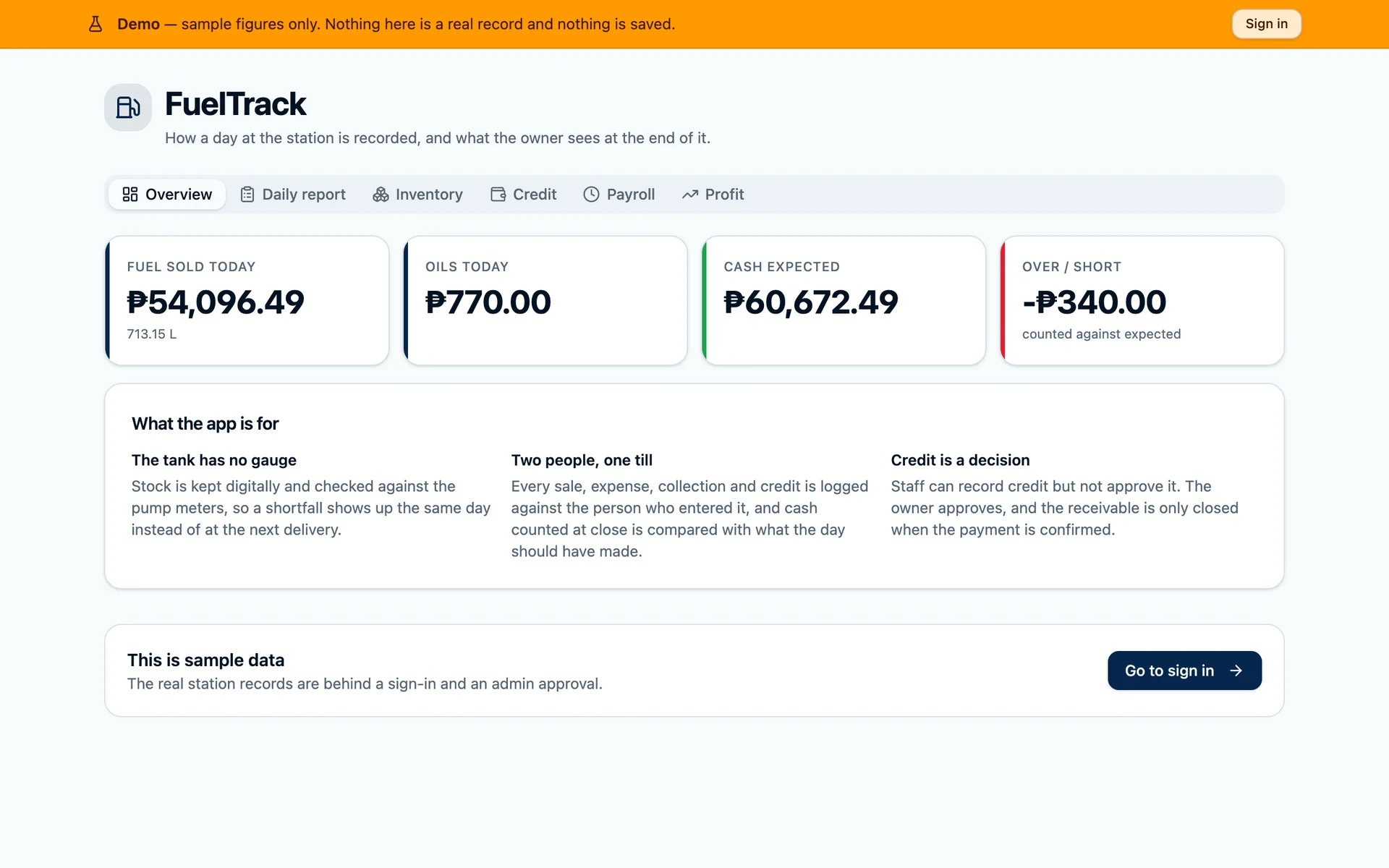Click the Fuel Sold Today card
The image size is (1389, 868).
point(247,300)
